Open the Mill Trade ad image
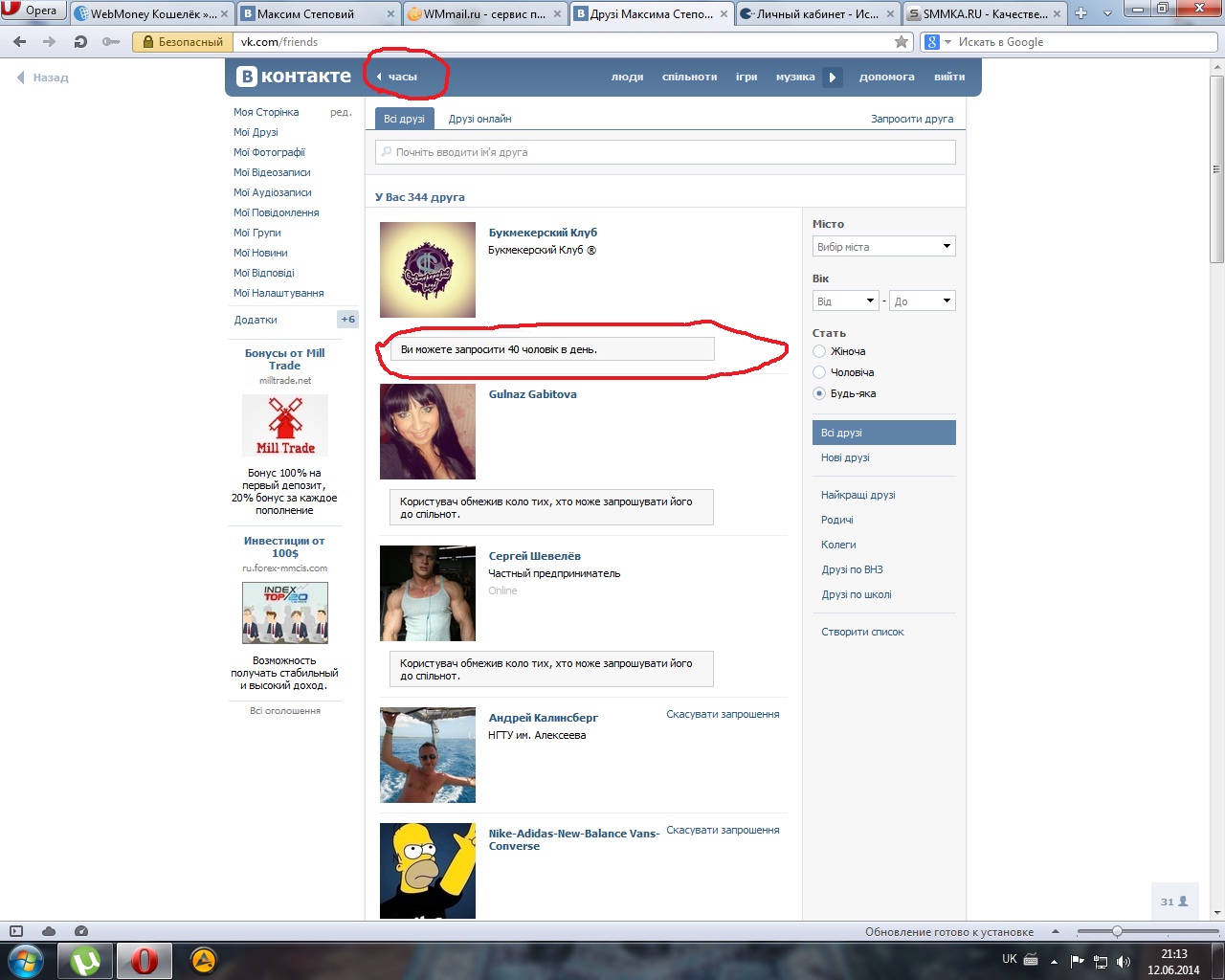The image size is (1225, 980). (285, 425)
